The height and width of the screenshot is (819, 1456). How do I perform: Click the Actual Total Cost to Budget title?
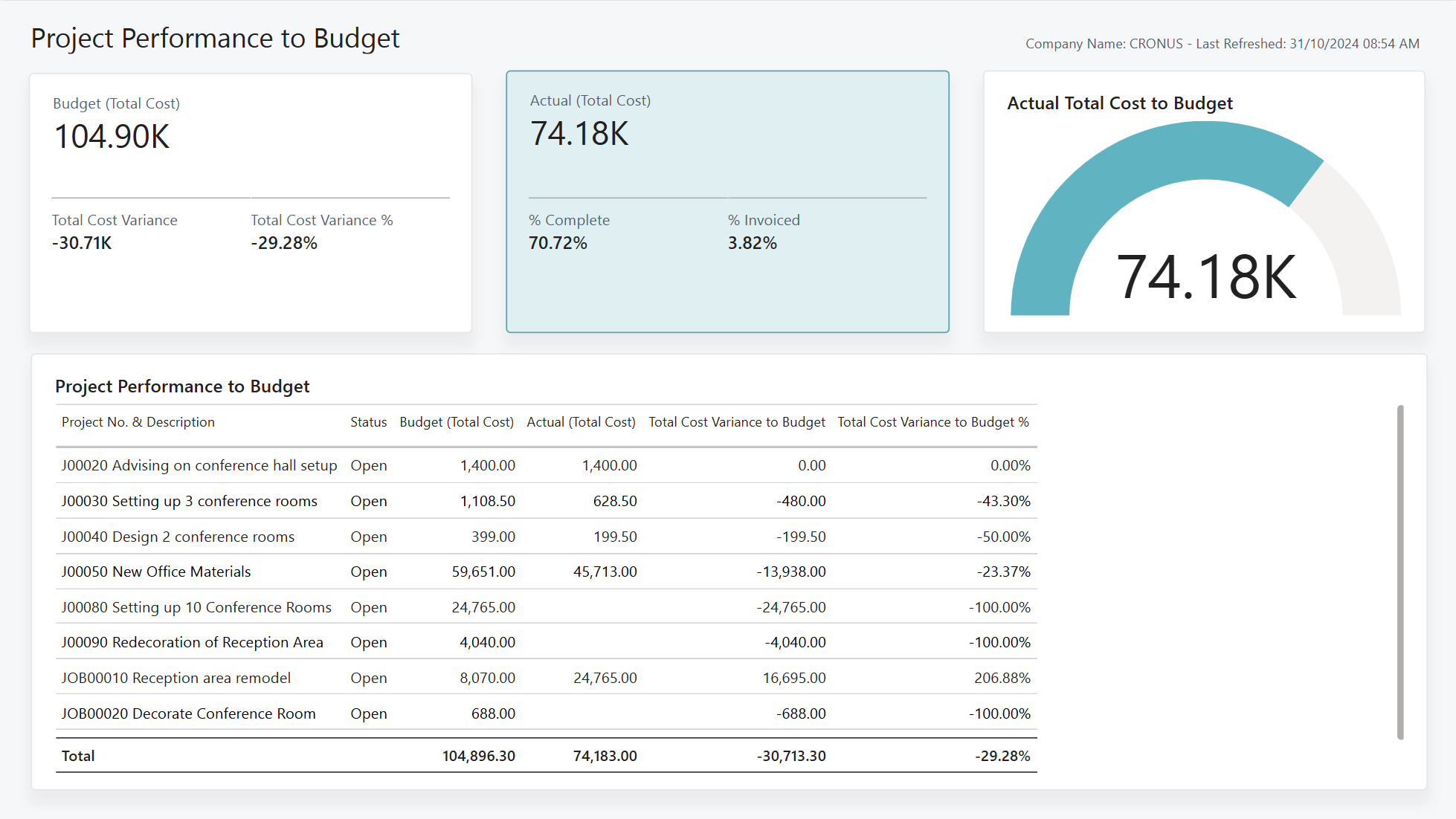[1120, 103]
